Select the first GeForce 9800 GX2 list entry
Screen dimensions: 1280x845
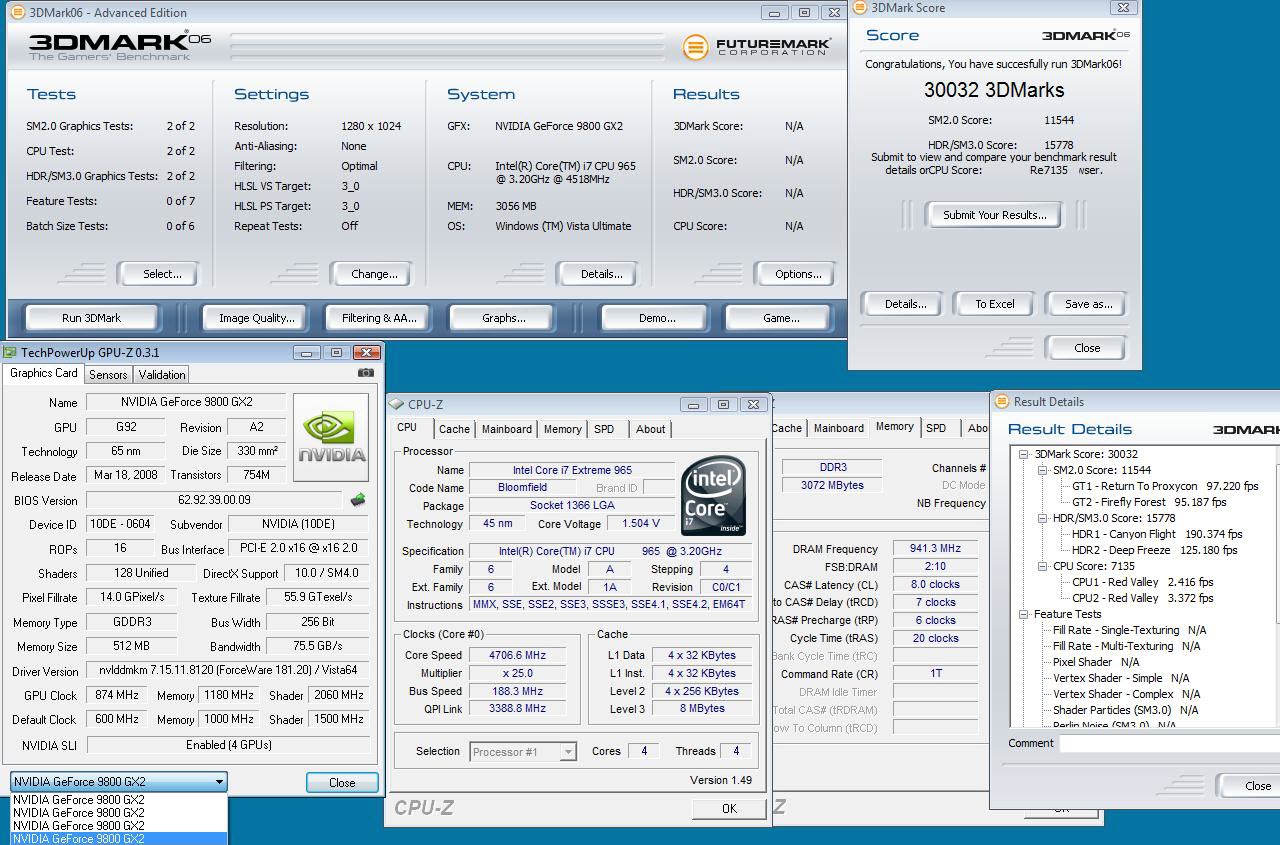[119, 800]
